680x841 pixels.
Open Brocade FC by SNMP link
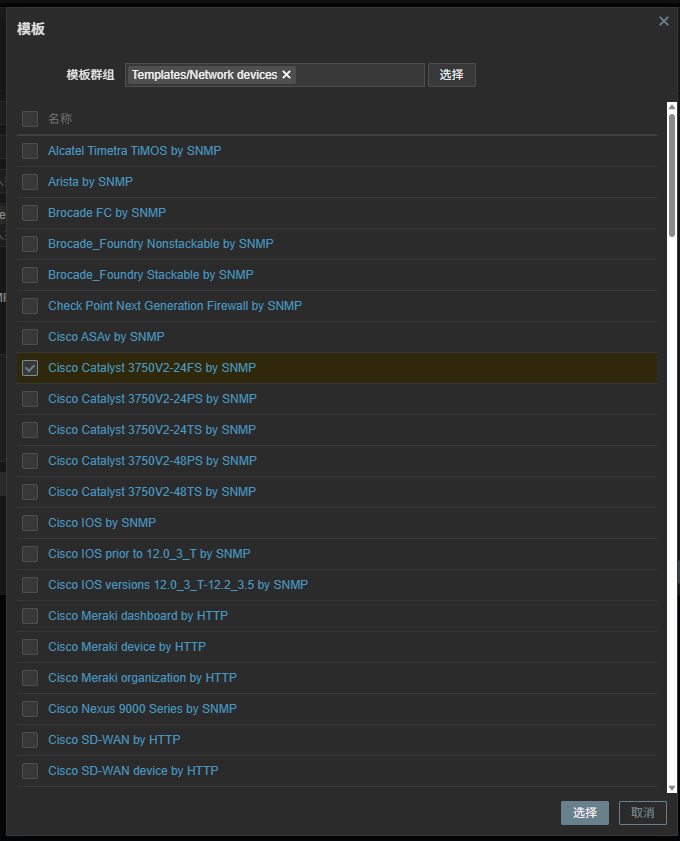point(107,213)
